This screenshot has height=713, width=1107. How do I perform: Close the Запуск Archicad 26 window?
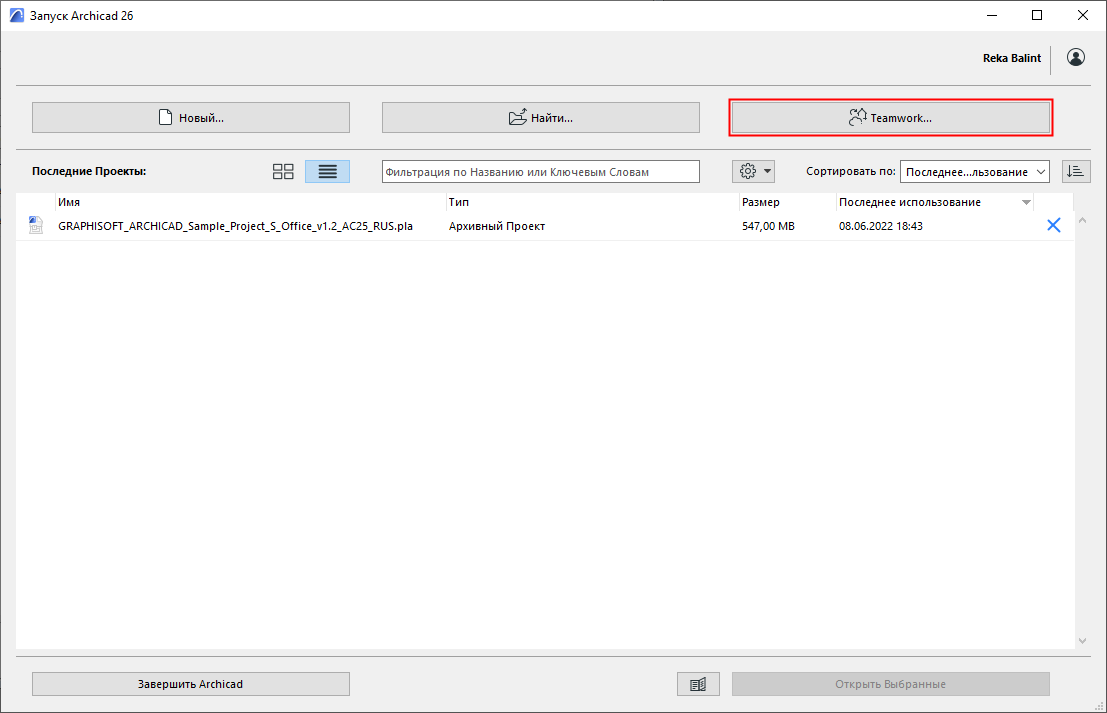point(1082,16)
